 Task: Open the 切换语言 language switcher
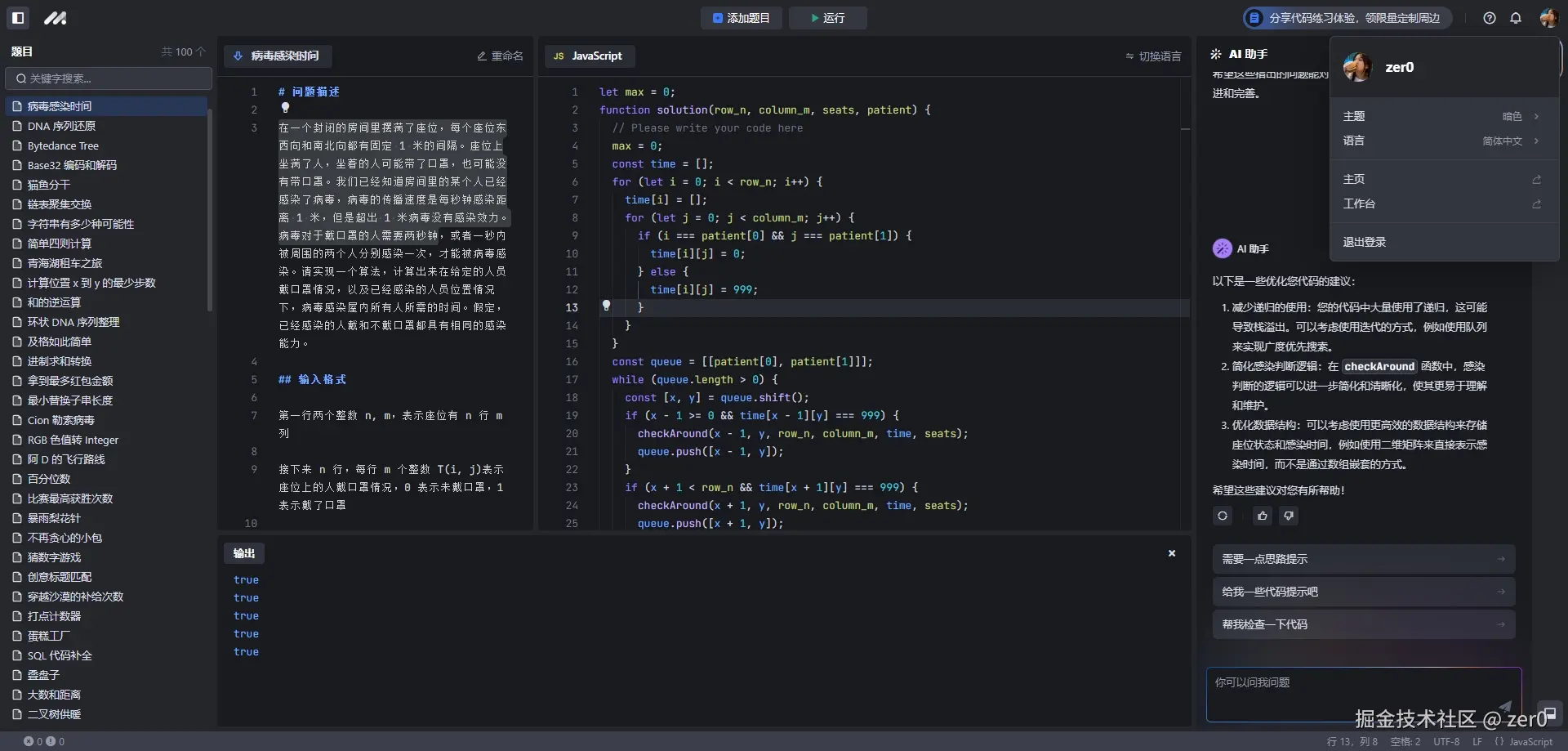1152,56
